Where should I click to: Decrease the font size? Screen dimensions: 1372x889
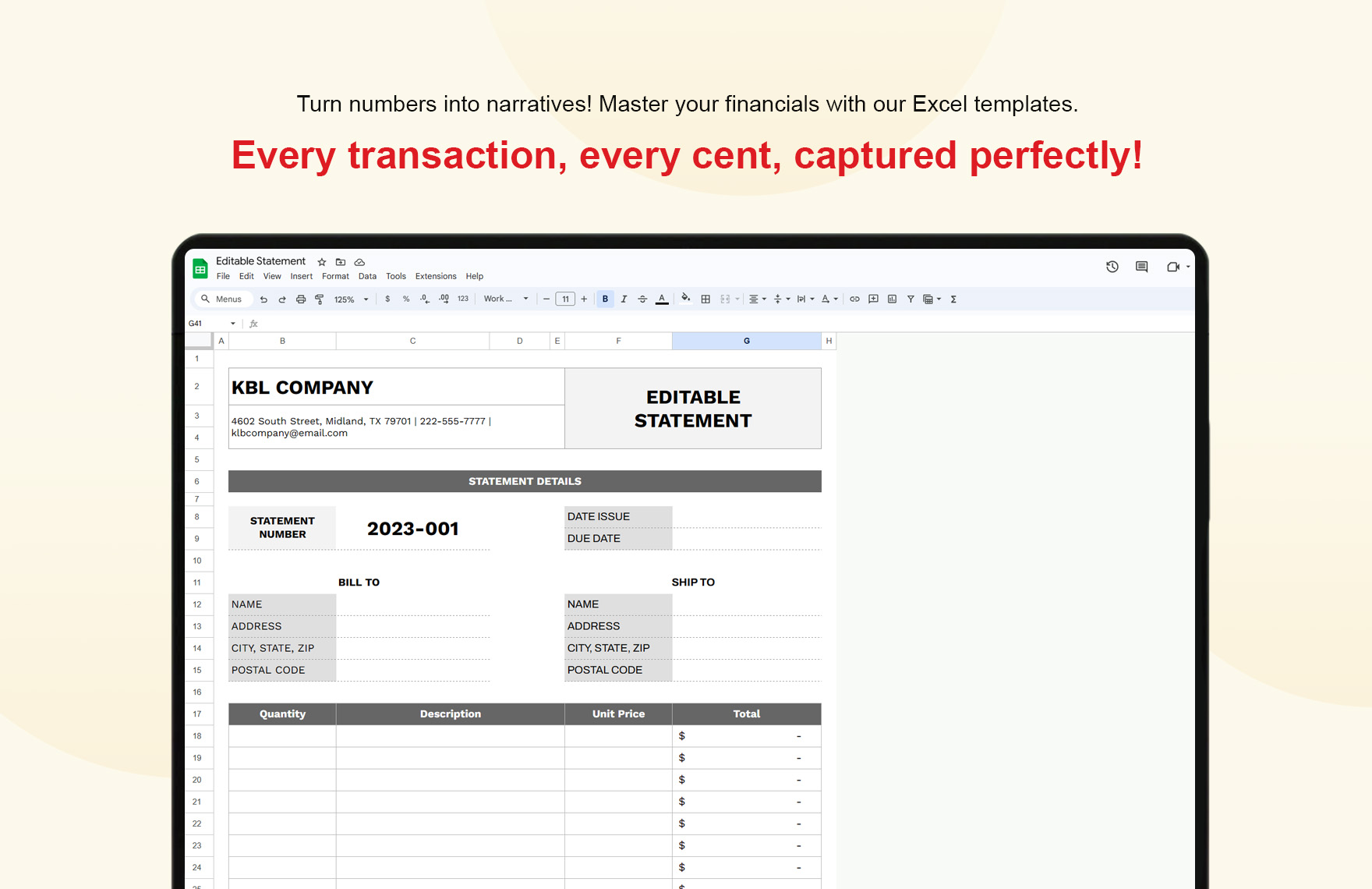(x=546, y=299)
